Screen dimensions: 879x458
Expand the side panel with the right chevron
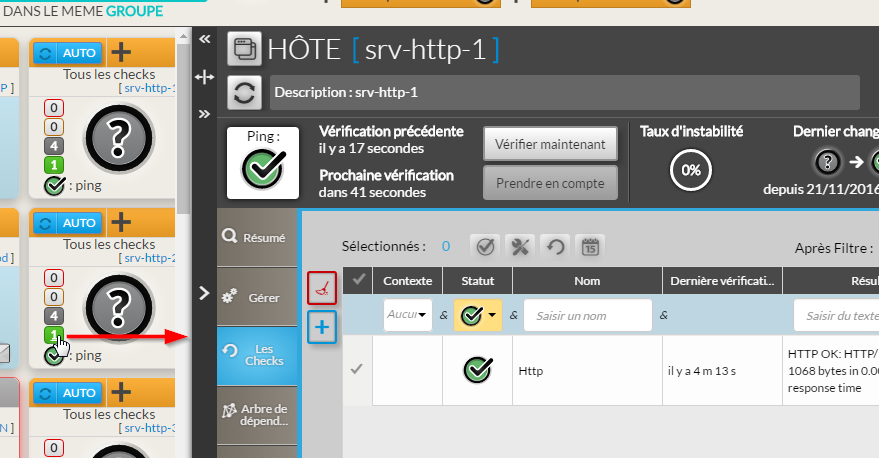point(204,293)
